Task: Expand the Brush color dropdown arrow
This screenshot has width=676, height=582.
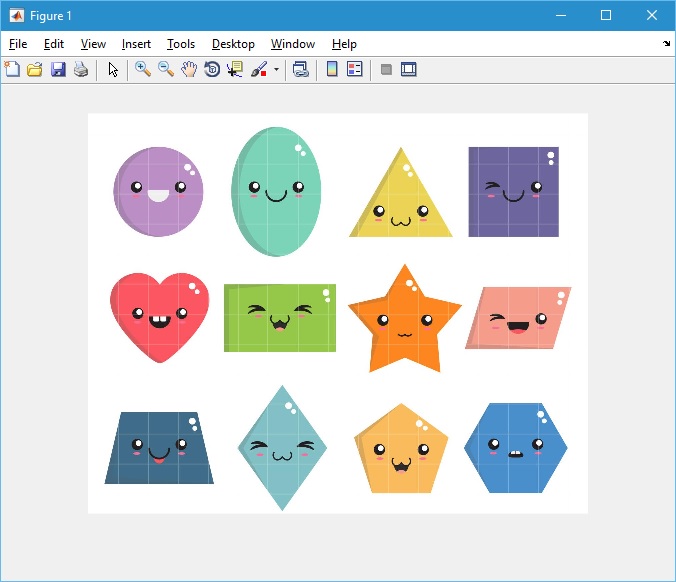Action: tap(276, 69)
